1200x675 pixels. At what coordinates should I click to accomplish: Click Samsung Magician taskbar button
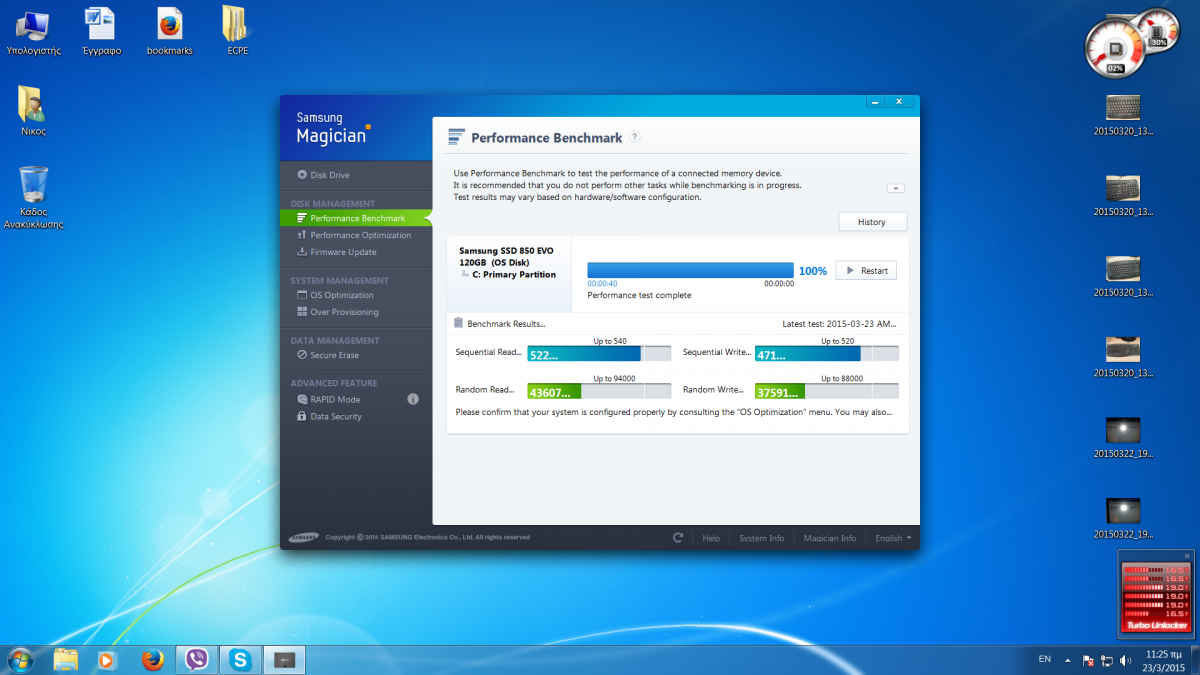coord(285,660)
